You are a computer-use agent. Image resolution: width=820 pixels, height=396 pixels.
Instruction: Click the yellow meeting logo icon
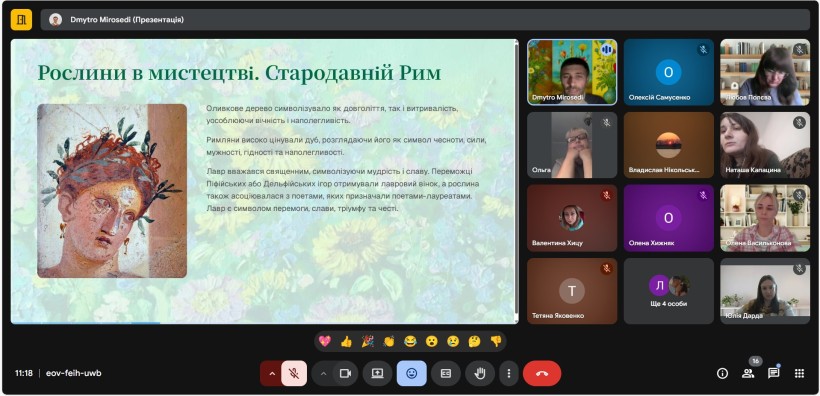point(21,20)
